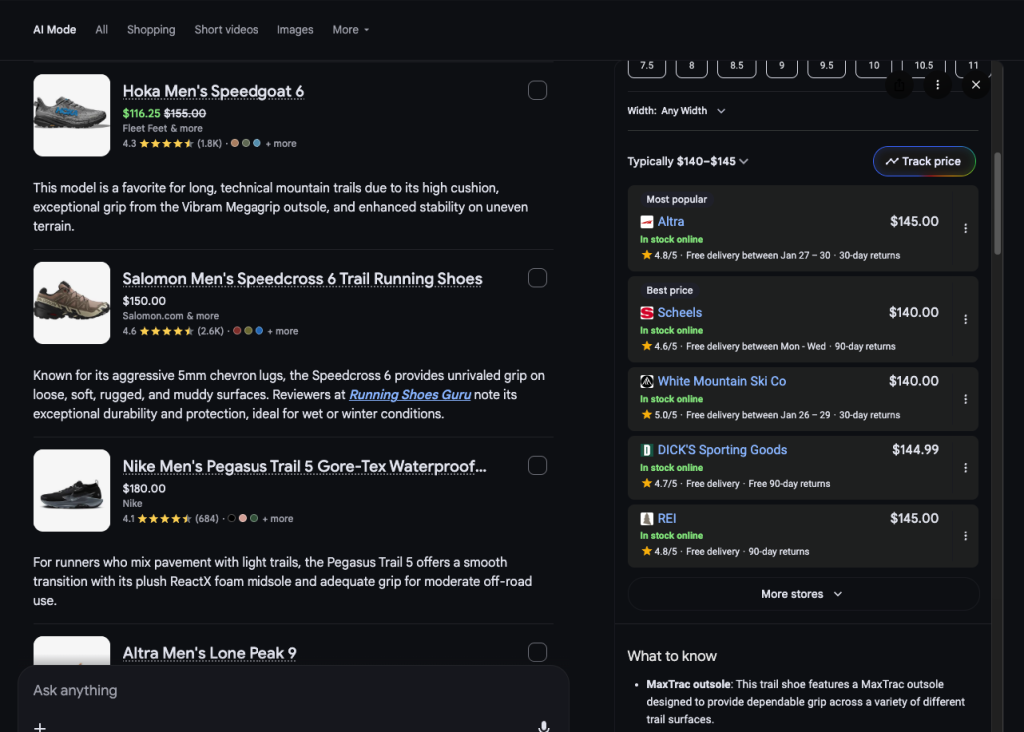Open the Width: Any Width dropdown
Viewport: 1024px width, 732px height.
[677, 111]
